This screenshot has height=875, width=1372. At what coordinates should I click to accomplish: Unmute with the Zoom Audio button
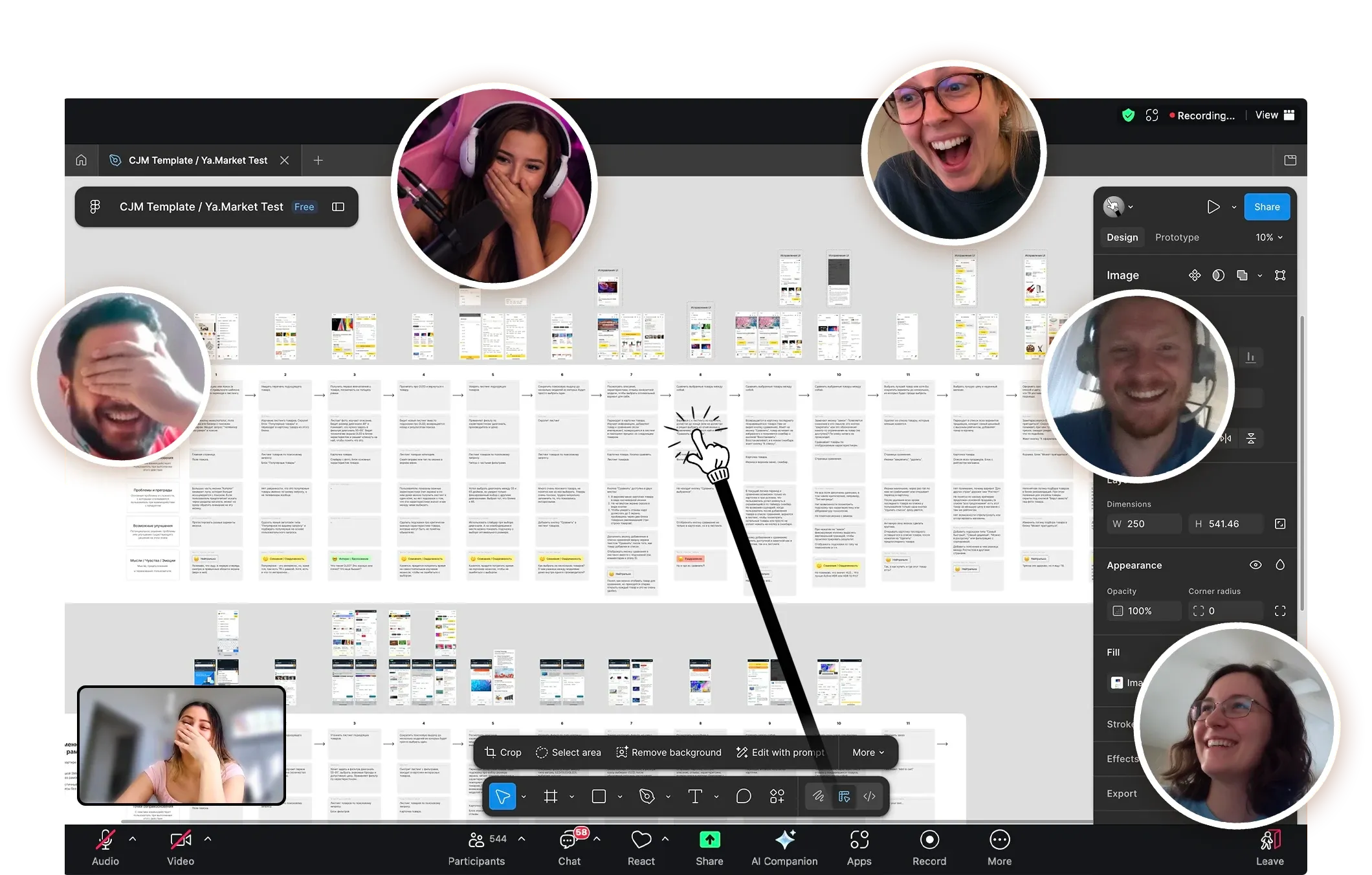pos(105,847)
